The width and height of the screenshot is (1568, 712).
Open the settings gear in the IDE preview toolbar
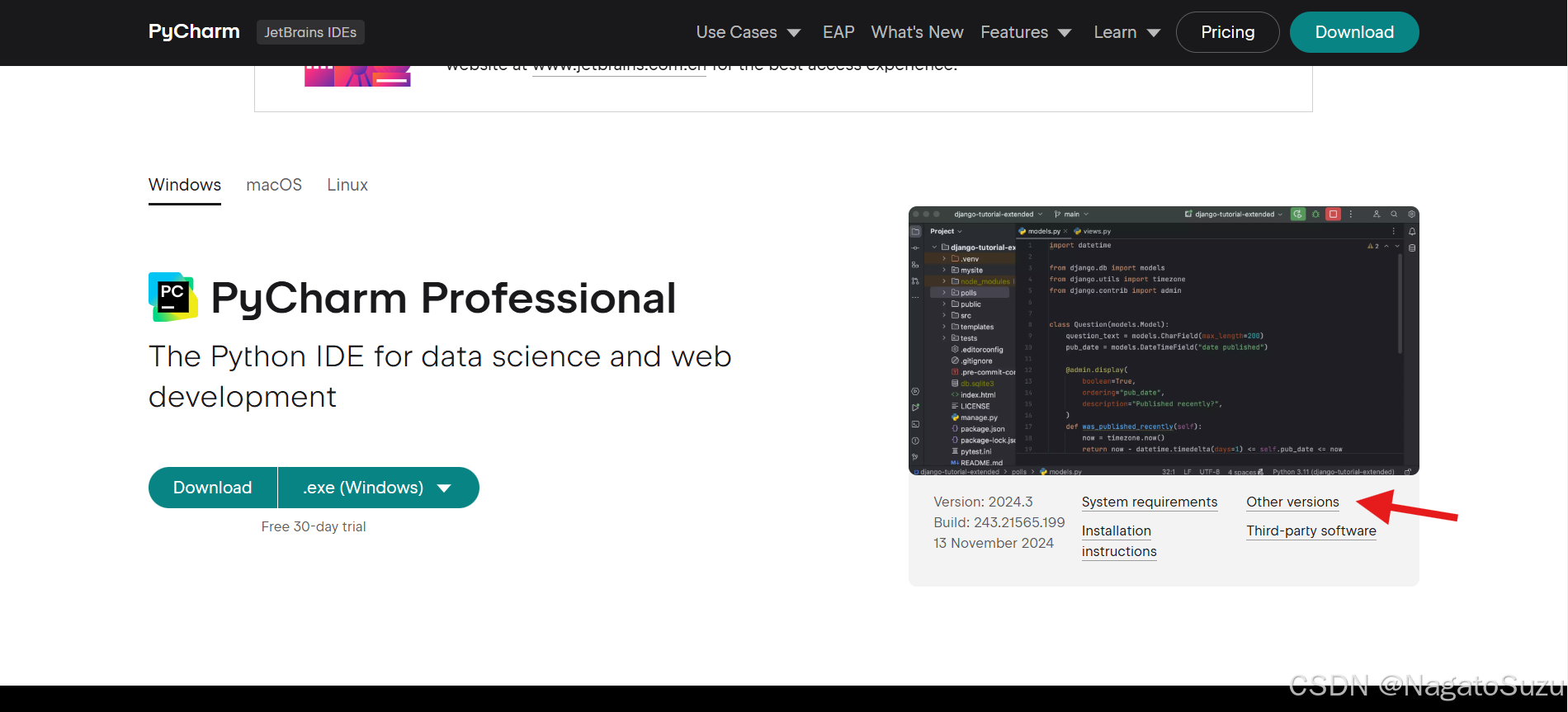click(x=1411, y=215)
